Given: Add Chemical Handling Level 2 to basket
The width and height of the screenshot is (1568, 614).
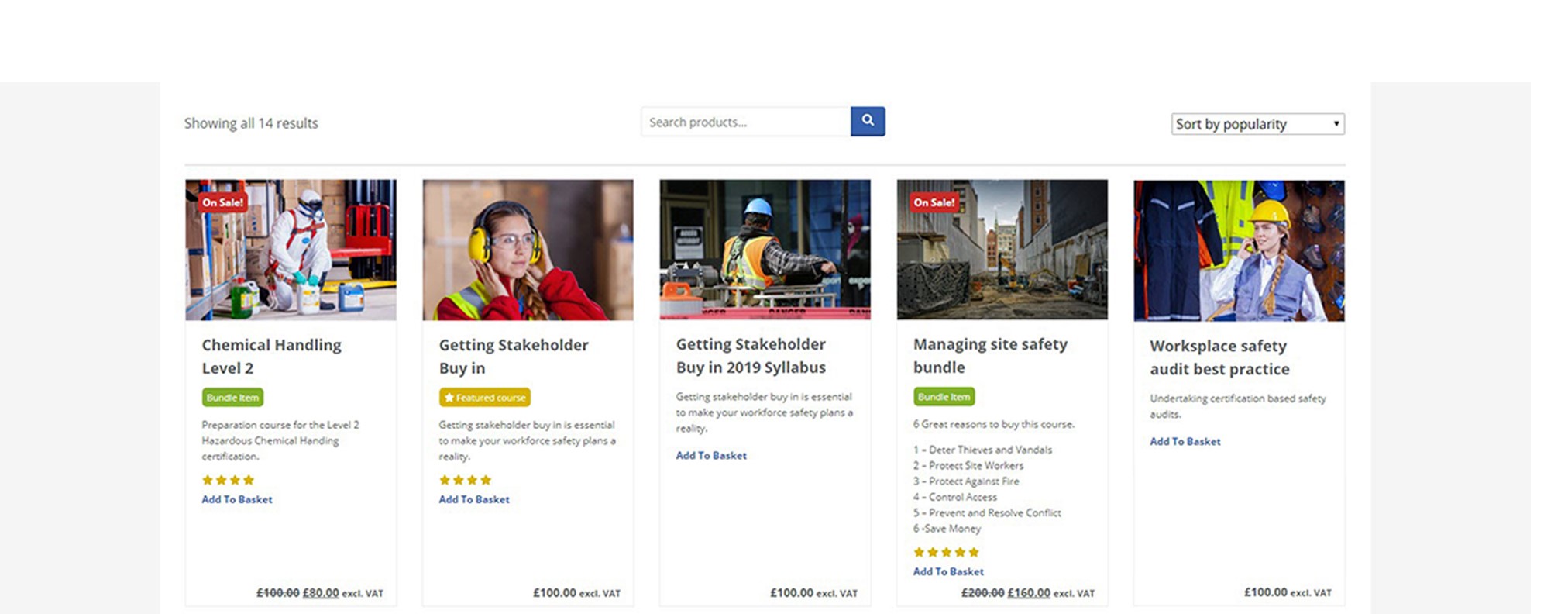Looking at the screenshot, I should point(237,499).
